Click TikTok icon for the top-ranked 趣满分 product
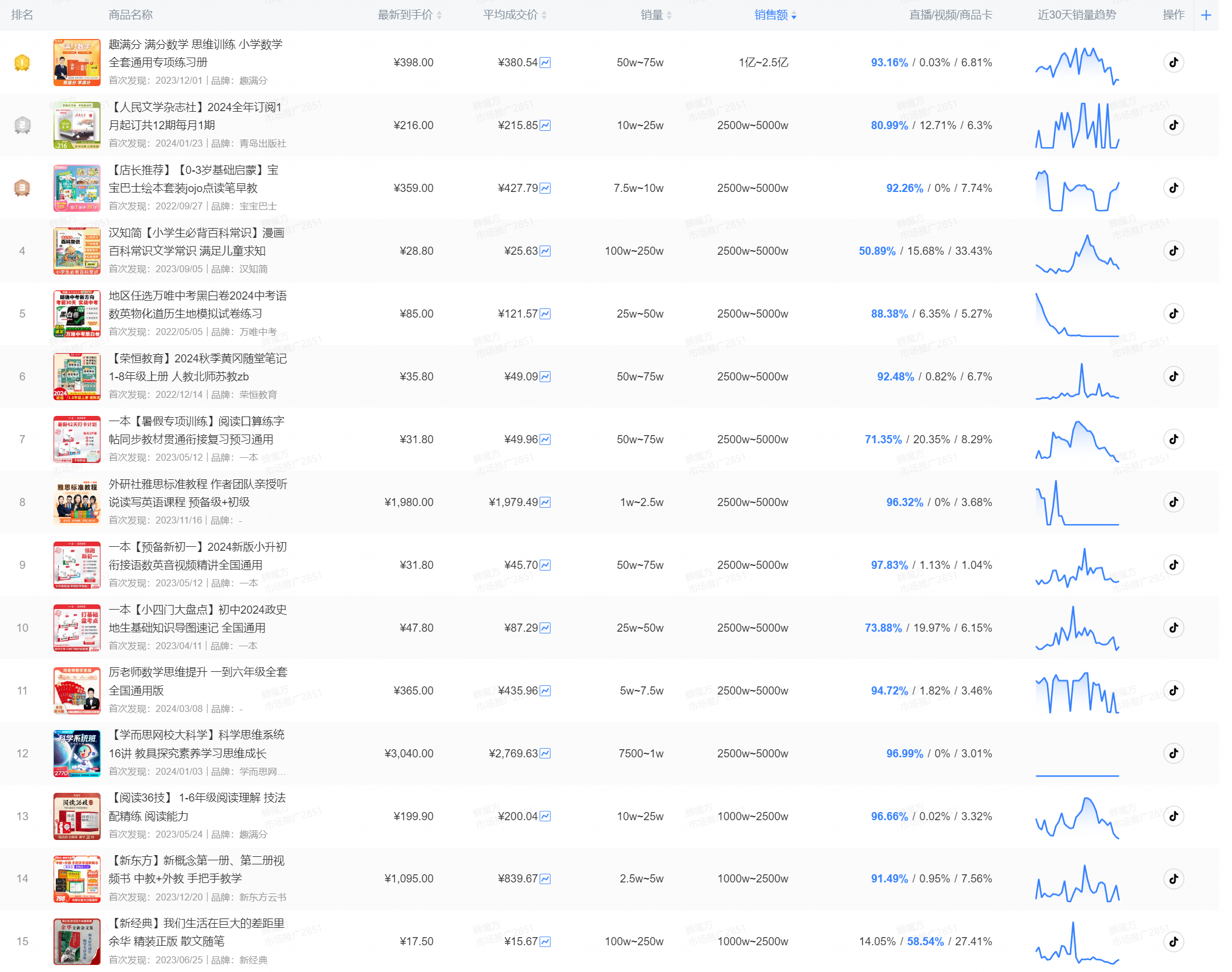1232x972 pixels. pyautogui.click(x=1173, y=62)
